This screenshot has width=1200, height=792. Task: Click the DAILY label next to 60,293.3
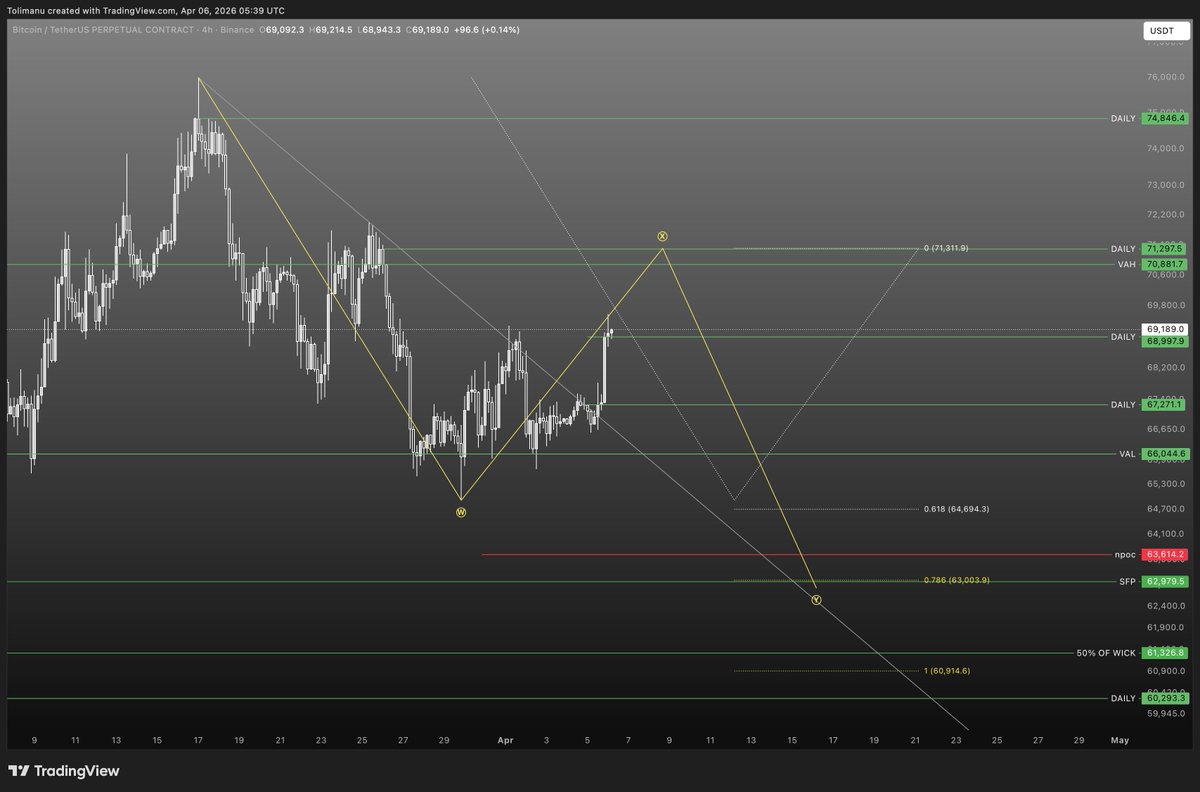pos(1123,698)
